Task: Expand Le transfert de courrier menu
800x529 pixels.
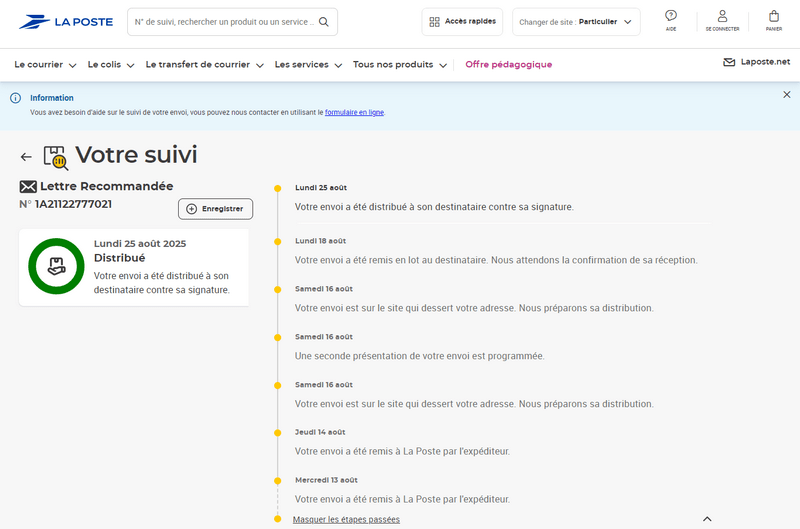Action: [205, 65]
